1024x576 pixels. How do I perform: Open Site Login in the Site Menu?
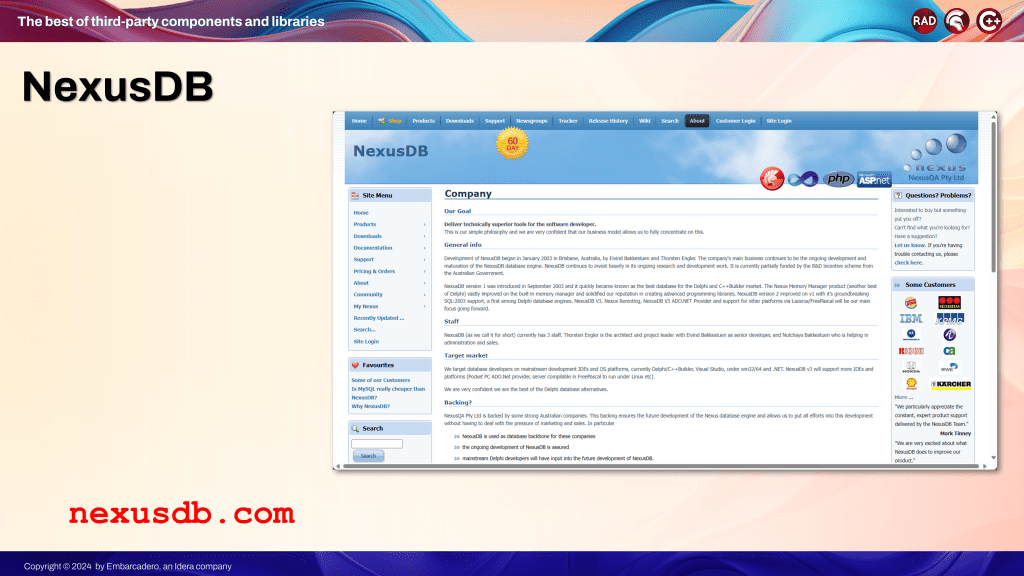click(366, 342)
